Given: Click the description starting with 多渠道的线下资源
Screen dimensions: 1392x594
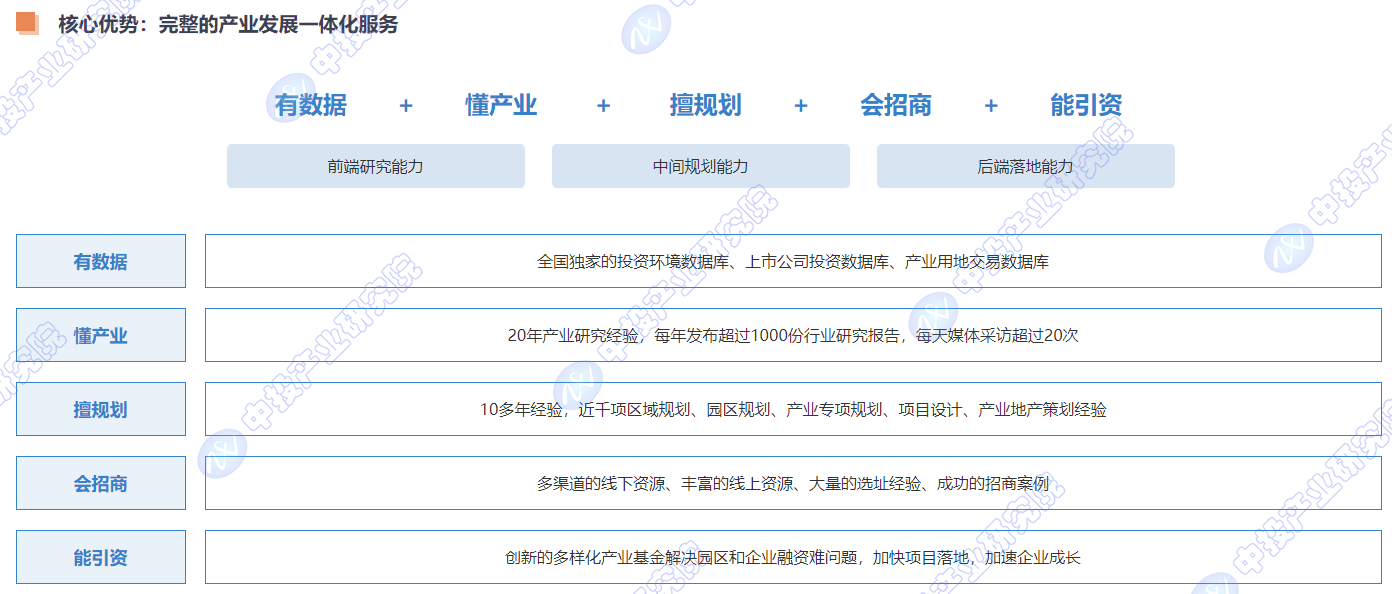Looking at the screenshot, I should point(792,483).
